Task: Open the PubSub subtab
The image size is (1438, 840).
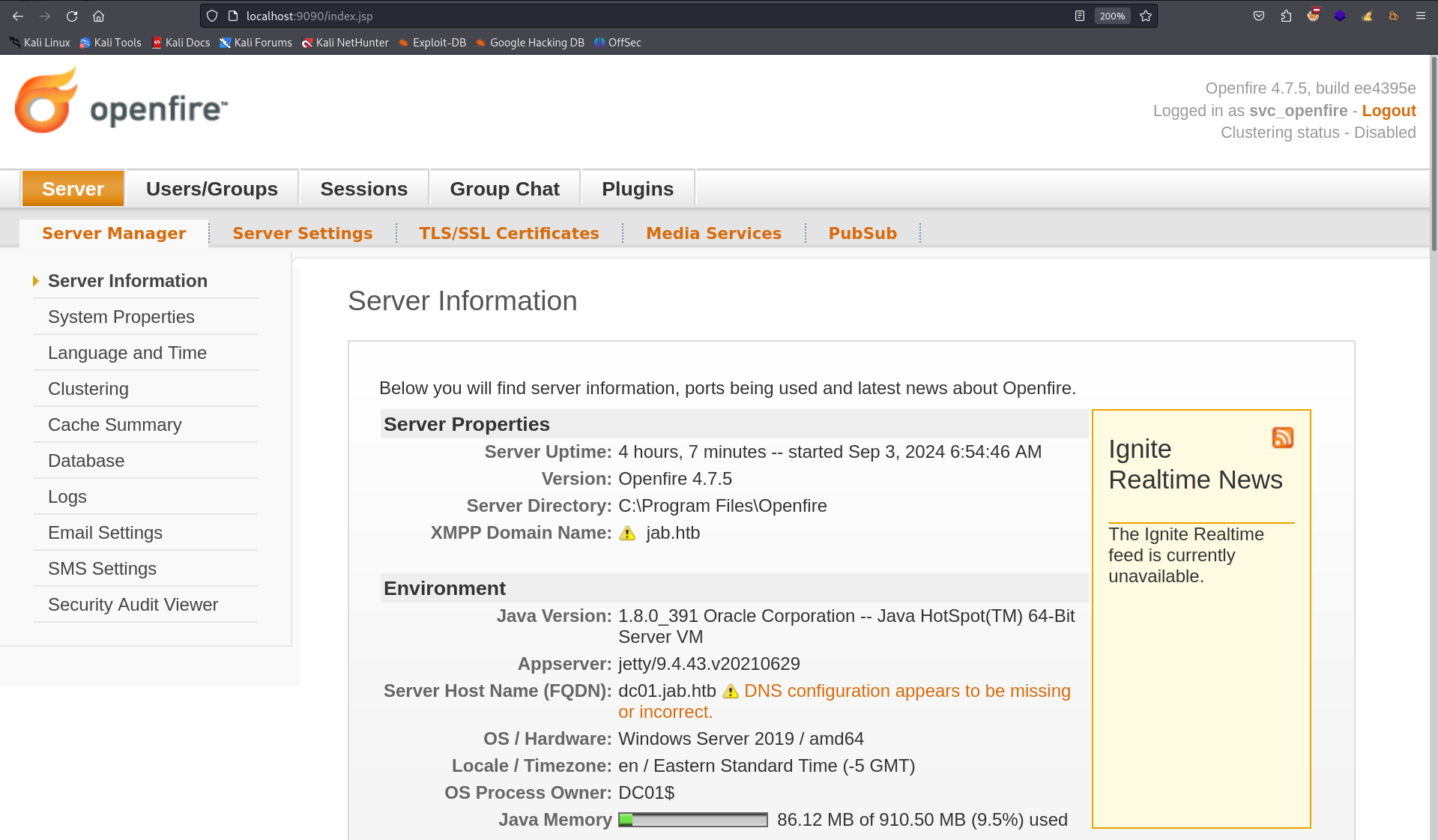Action: [x=863, y=233]
